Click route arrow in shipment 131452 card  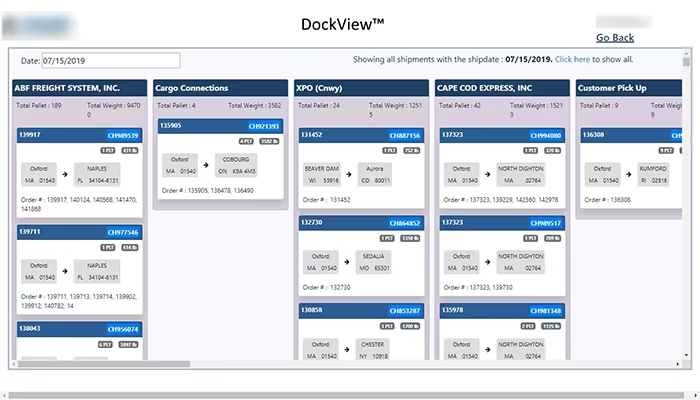[x=349, y=175]
